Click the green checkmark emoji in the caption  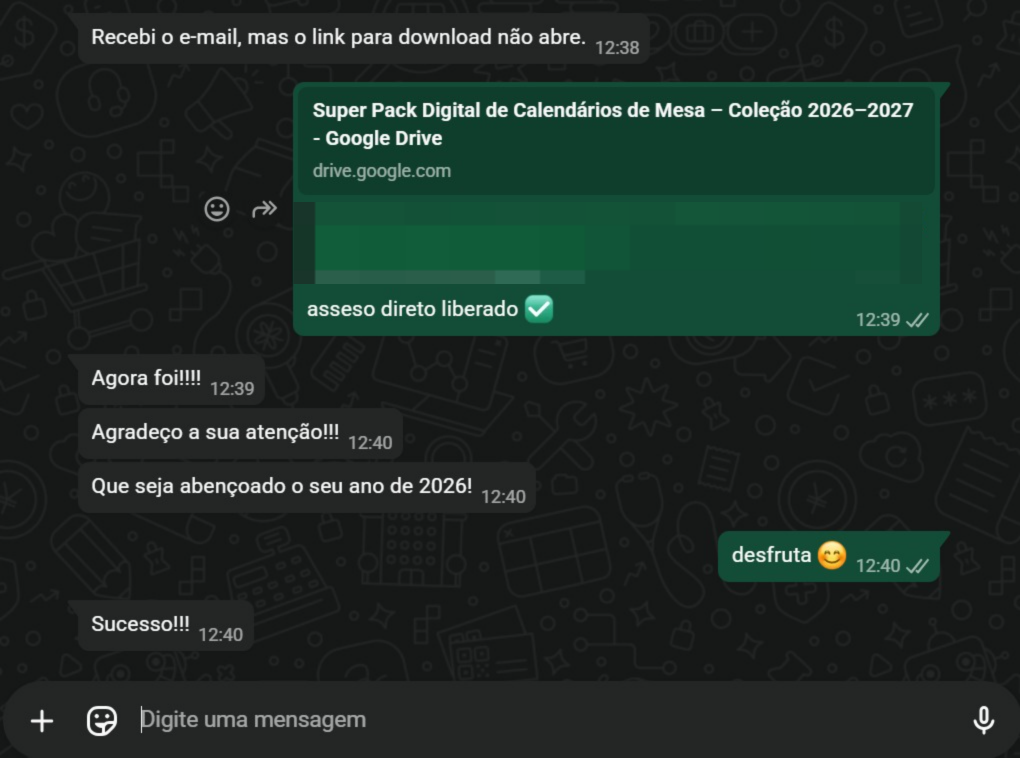click(x=539, y=309)
